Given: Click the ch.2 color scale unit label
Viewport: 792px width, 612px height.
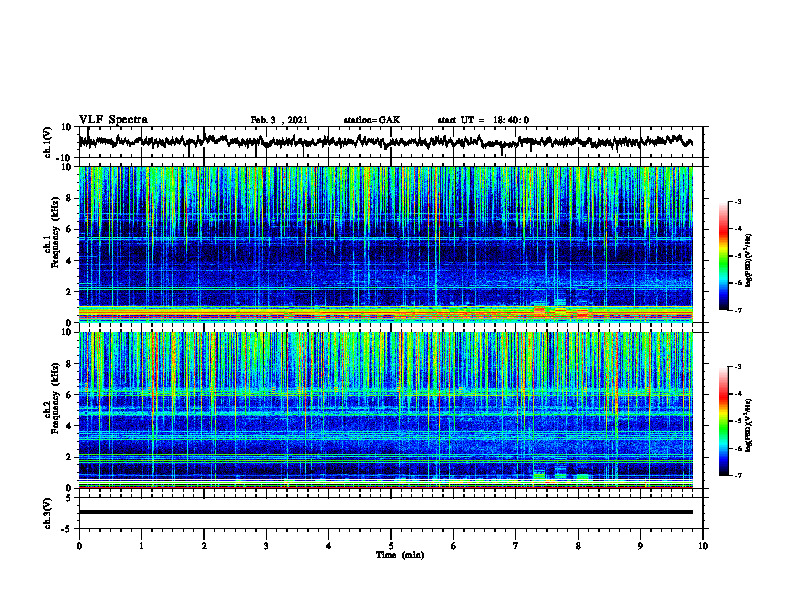Looking at the screenshot, I should pyautogui.click(x=749, y=425).
